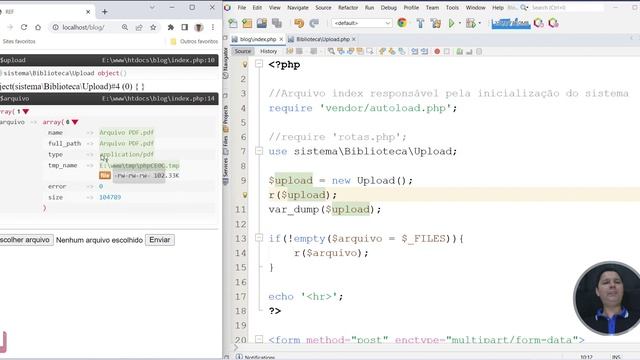Click the lightbulb hint on line 10
Viewport: 640px width, 360px height.
(245, 195)
